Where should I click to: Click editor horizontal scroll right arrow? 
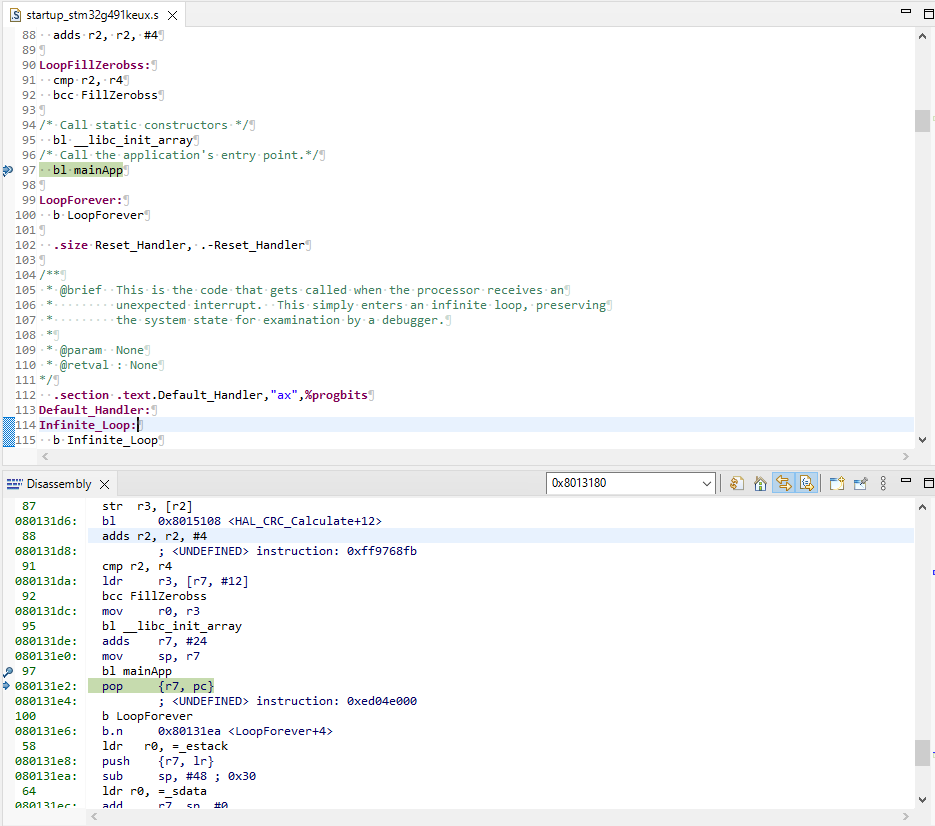click(906, 456)
